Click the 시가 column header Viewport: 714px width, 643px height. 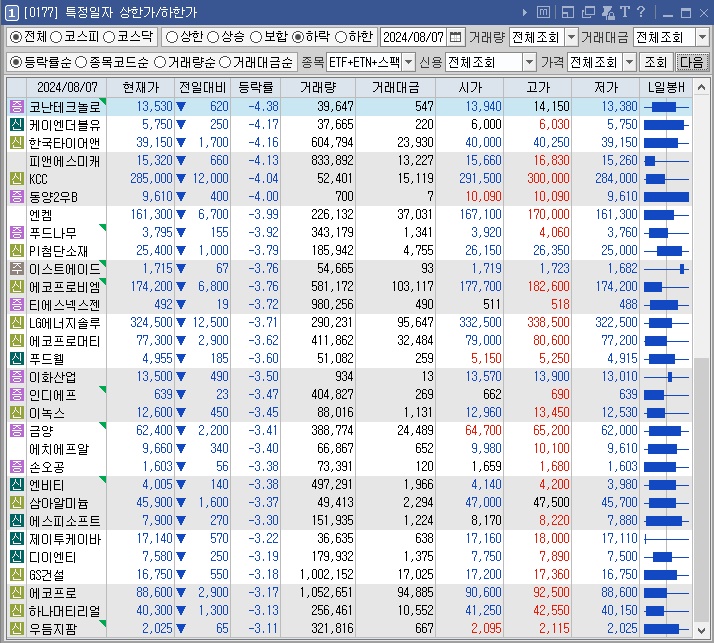point(469,87)
